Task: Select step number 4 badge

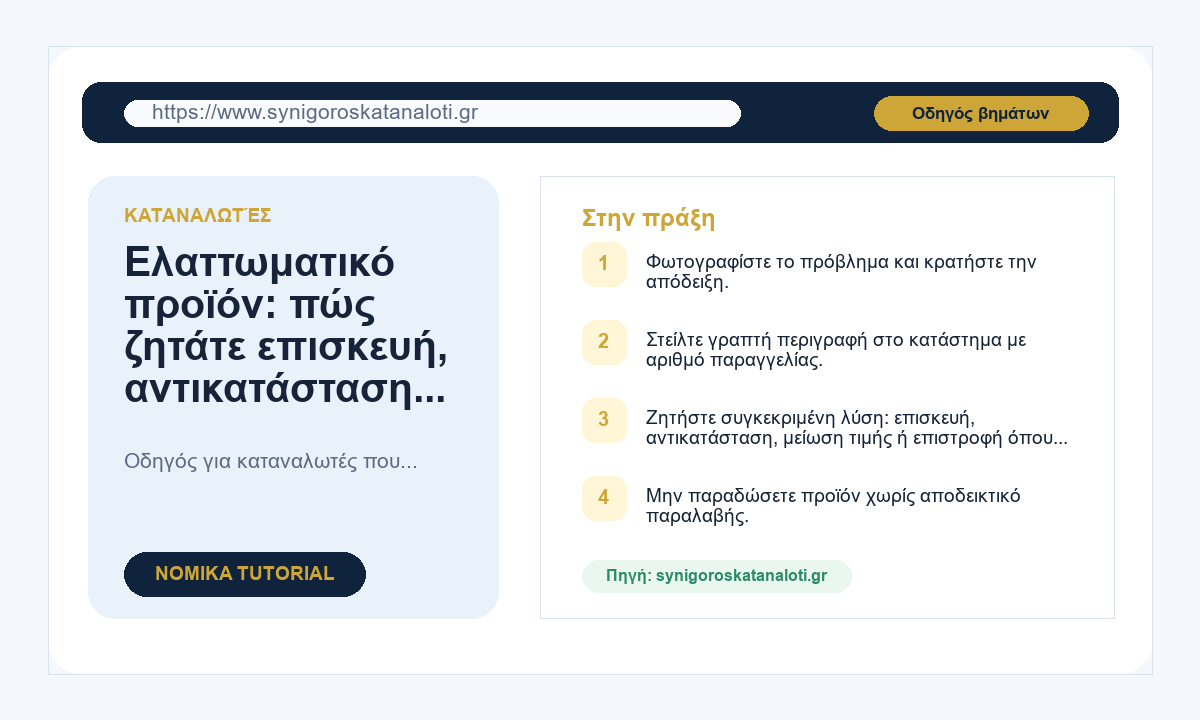Action: [x=604, y=498]
